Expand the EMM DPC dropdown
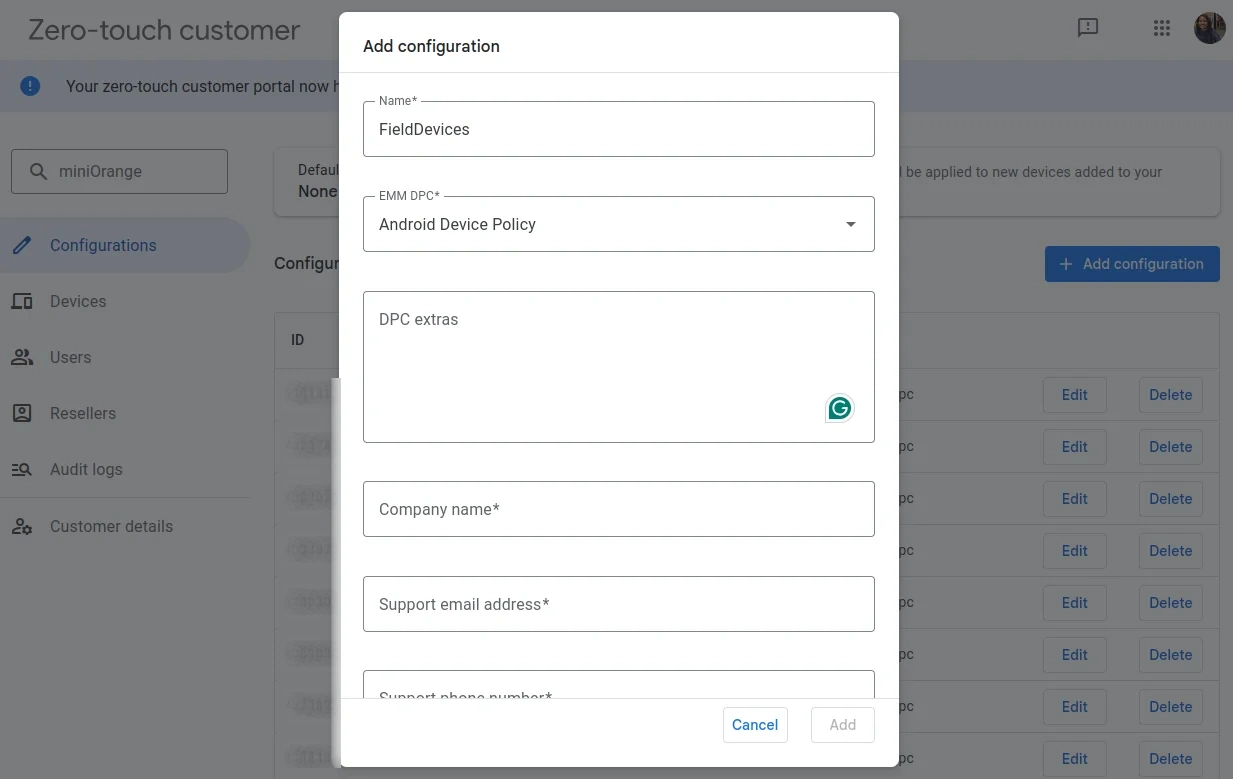 click(x=850, y=224)
